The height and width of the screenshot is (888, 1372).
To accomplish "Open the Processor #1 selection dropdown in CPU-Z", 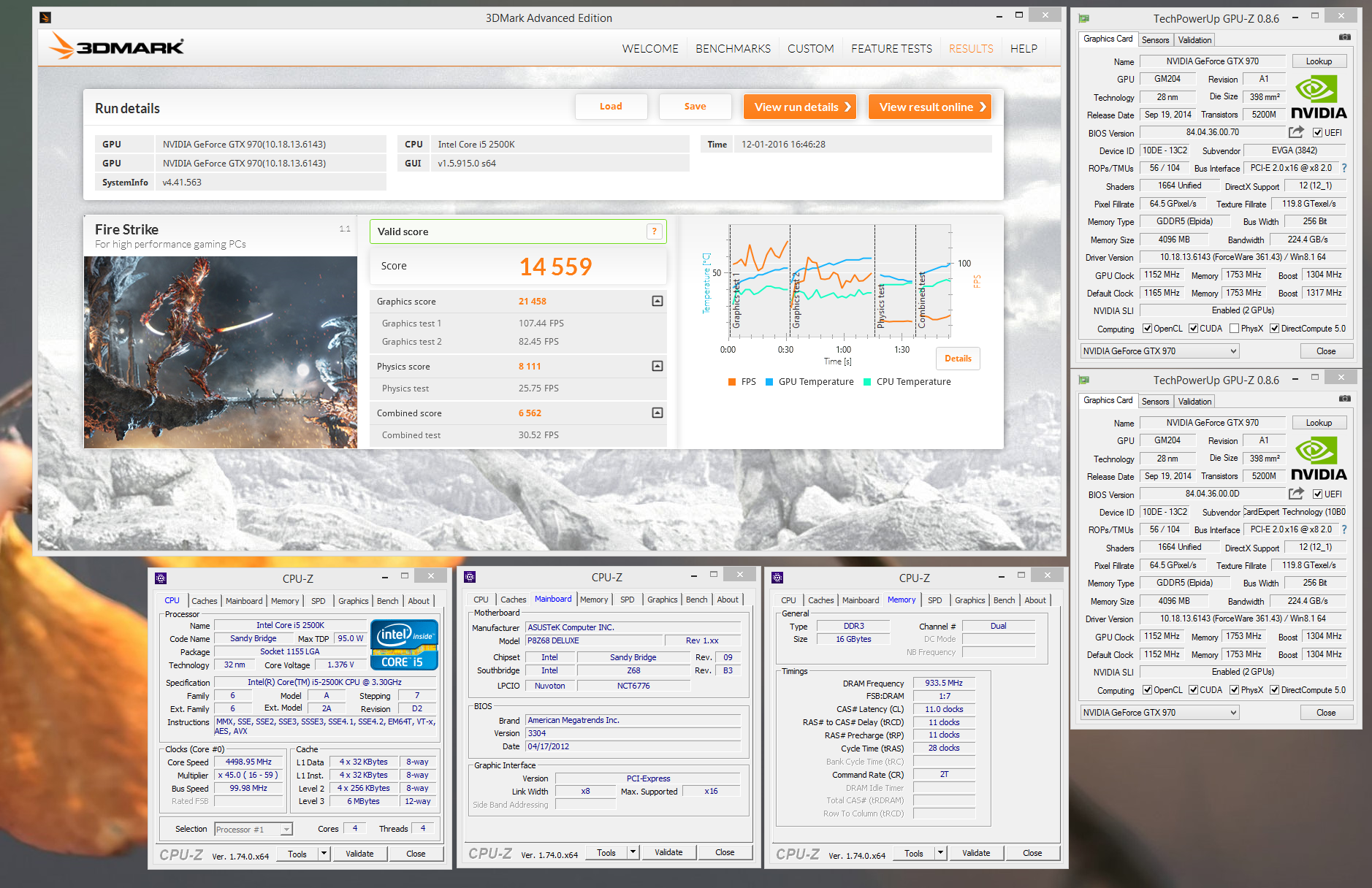I will pyautogui.click(x=254, y=829).
